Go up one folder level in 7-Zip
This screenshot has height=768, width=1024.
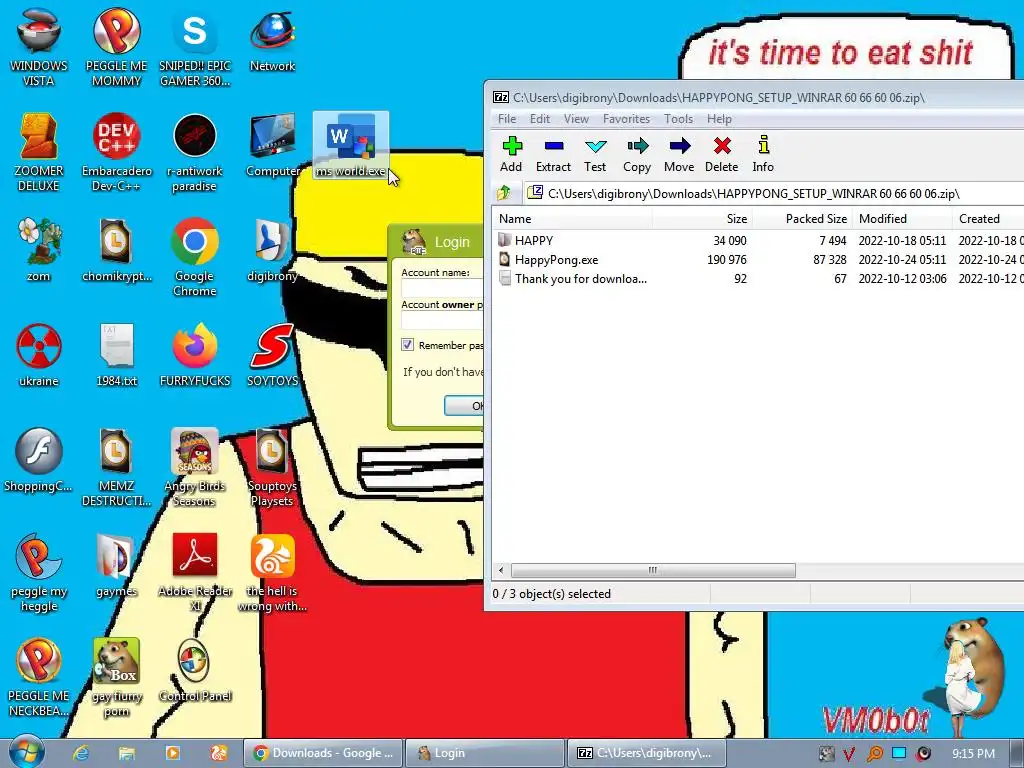pyautogui.click(x=504, y=193)
